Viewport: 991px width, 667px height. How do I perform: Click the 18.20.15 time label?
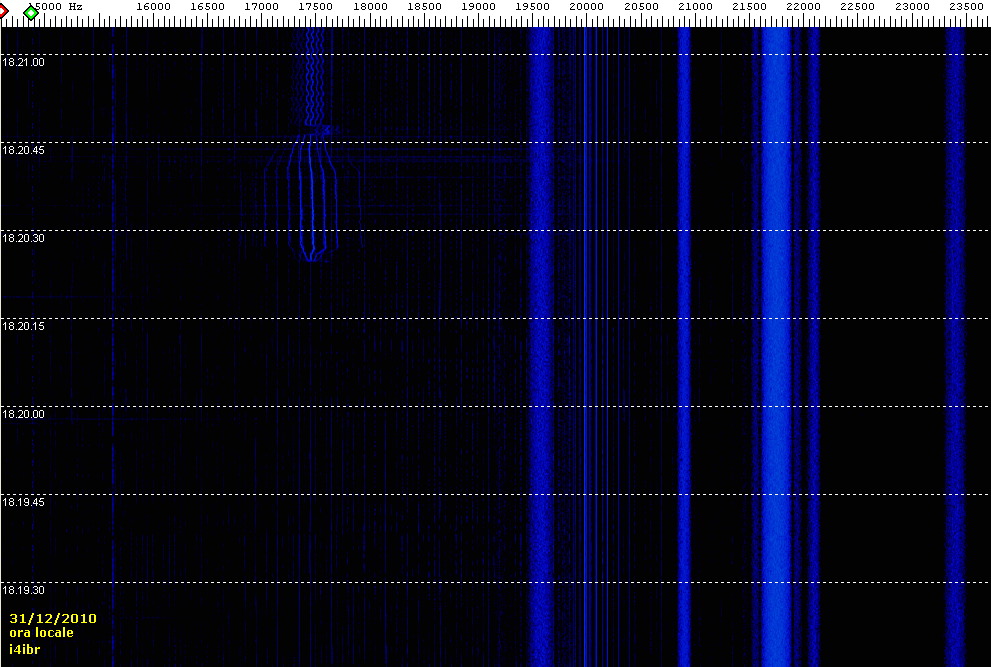click(x=23, y=326)
